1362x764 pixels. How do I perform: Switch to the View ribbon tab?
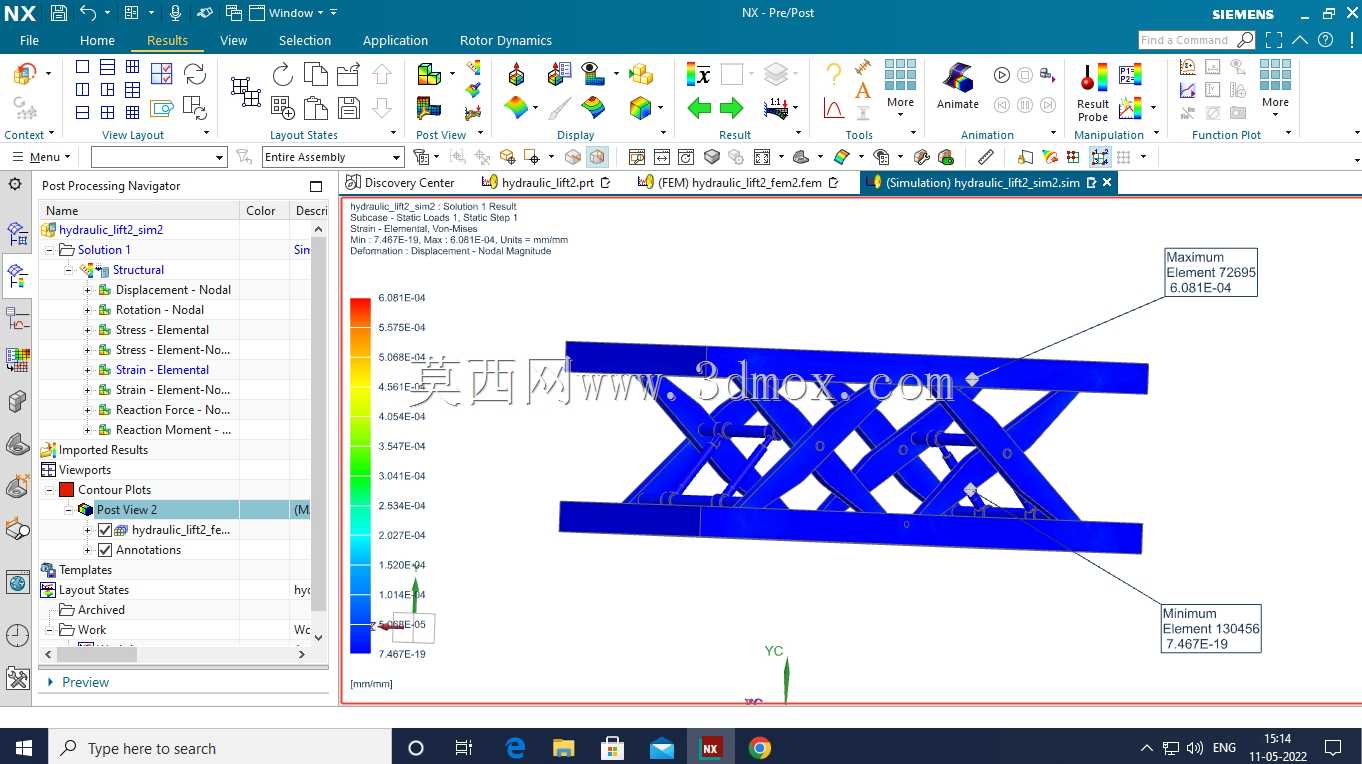(x=233, y=40)
